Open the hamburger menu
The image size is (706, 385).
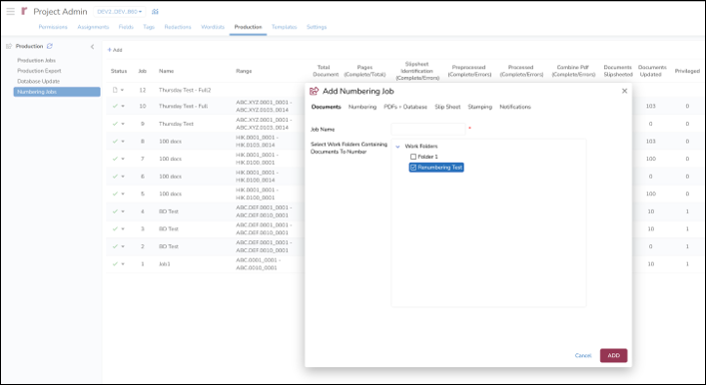pyautogui.click(x=10, y=11)
